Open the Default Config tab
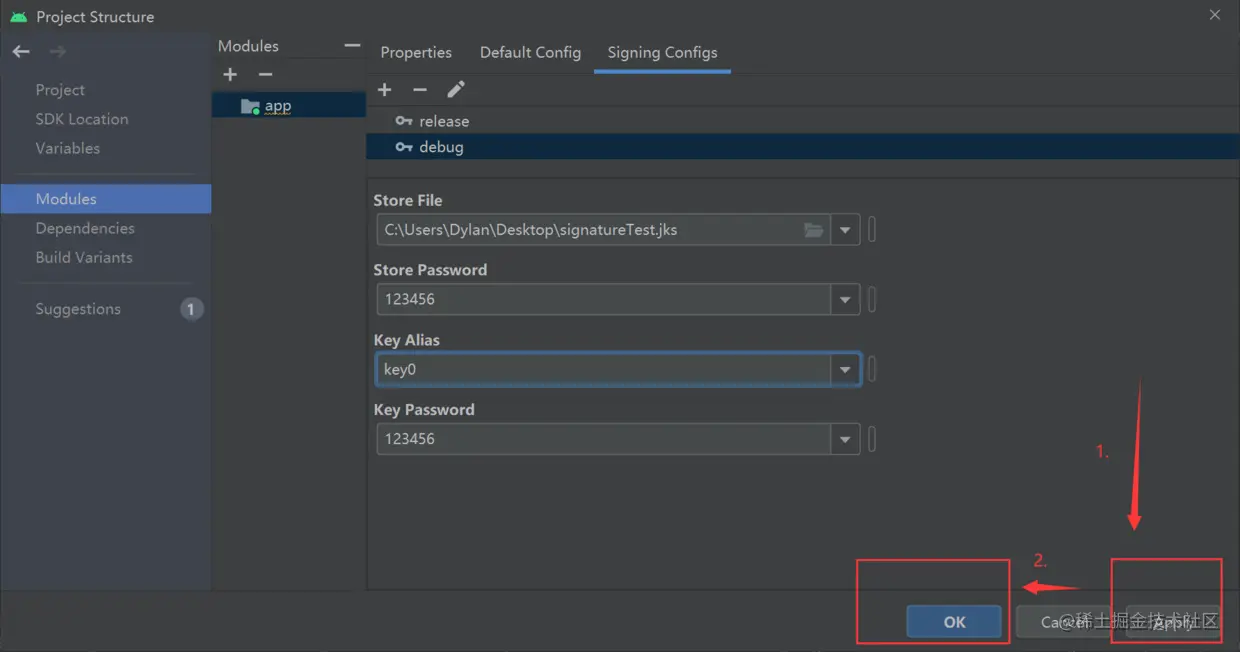 (x=530, y=52)
